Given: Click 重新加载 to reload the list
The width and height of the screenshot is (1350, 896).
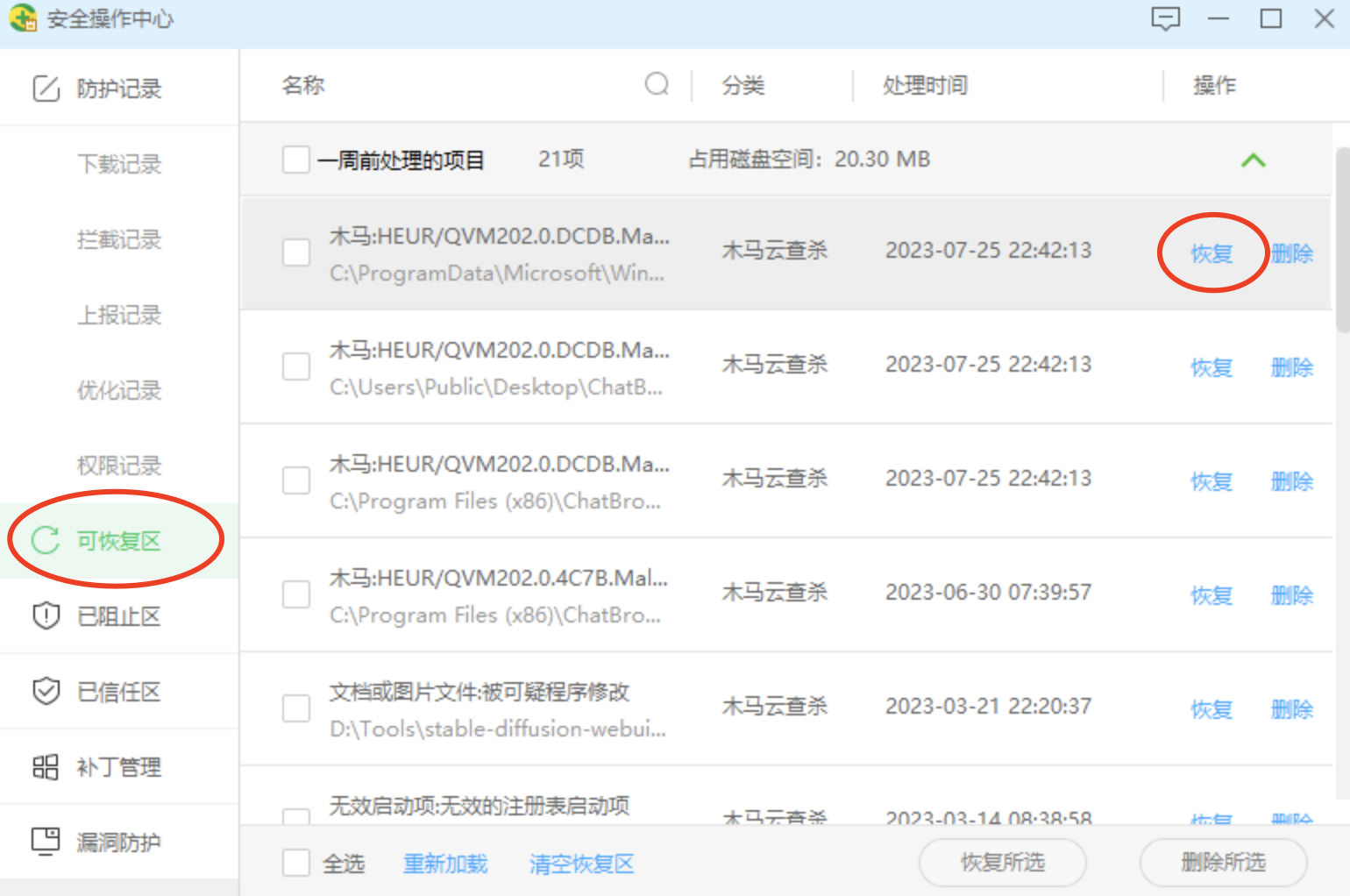Looking at the screenshot, I should click(x=445, y=864).
